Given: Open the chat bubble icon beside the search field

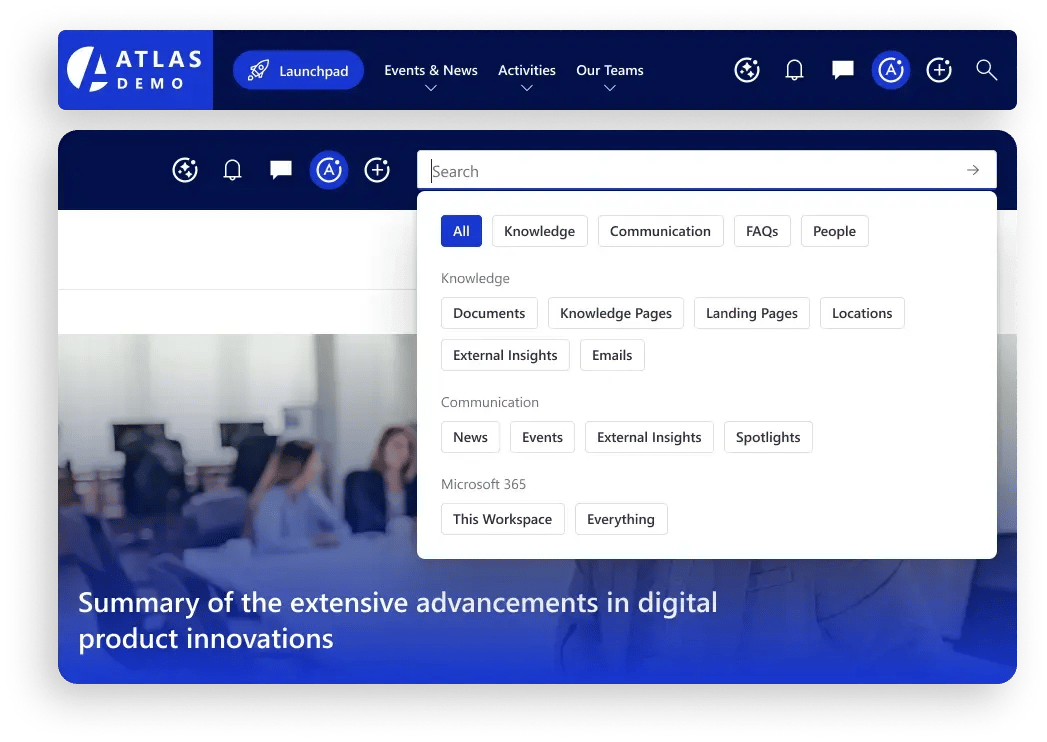Looking at the screenshot, I should [281, 171].
